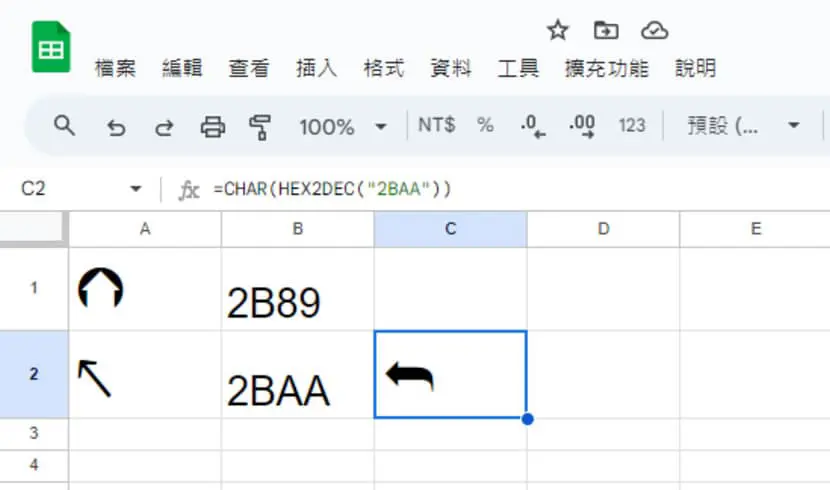Activate the paint format roller

click(260, 127)
